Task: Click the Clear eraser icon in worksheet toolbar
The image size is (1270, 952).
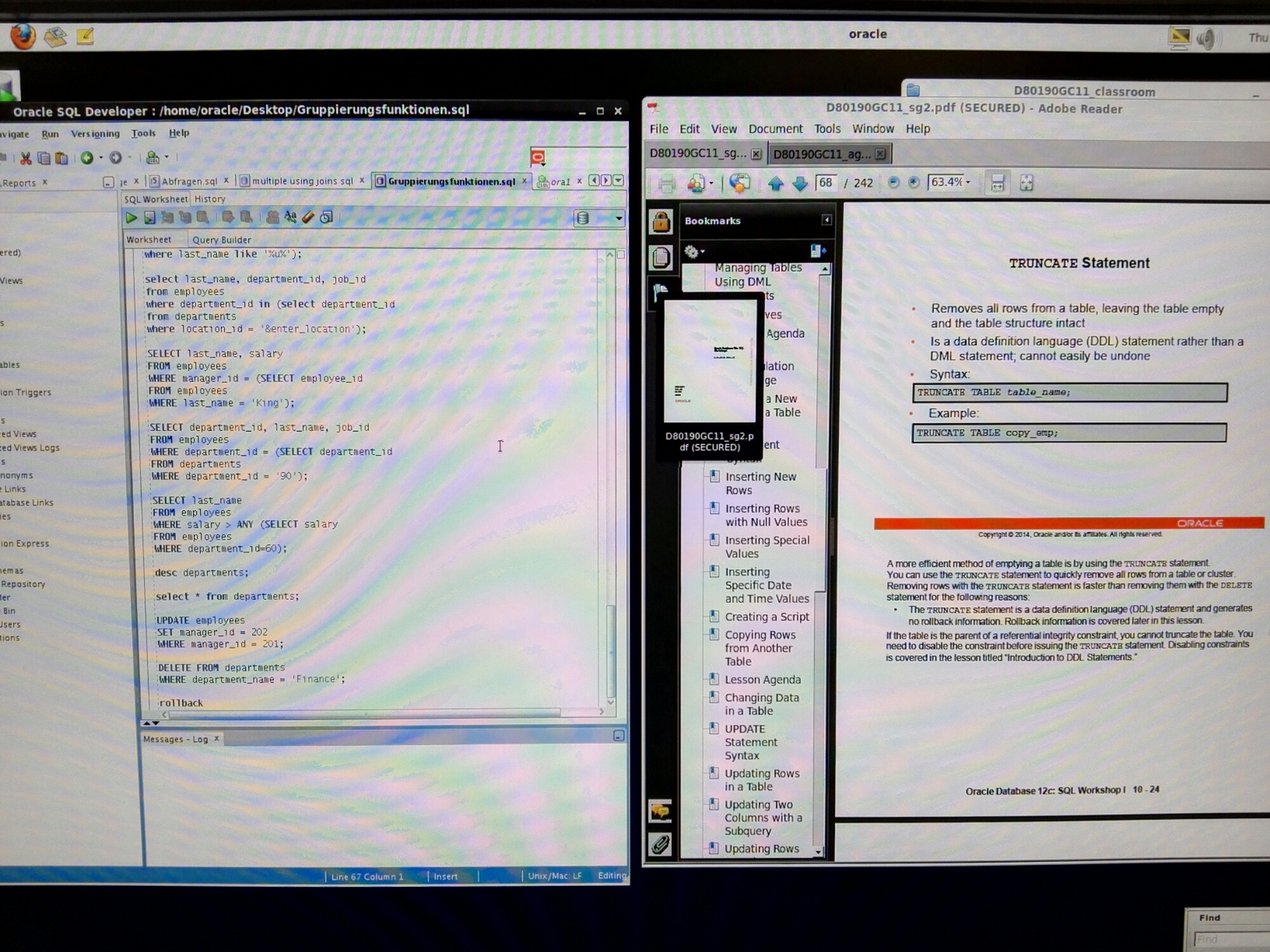Action: point(308,218)
